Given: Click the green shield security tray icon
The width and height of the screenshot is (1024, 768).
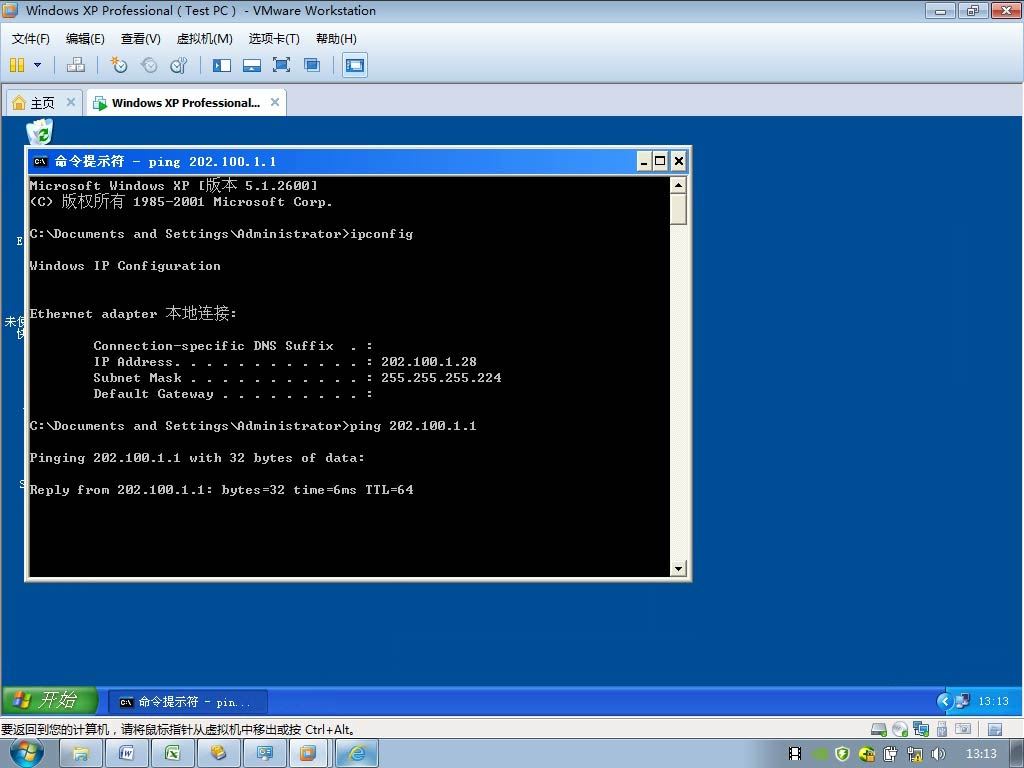Looking at the screenshot, I should 842,754.
